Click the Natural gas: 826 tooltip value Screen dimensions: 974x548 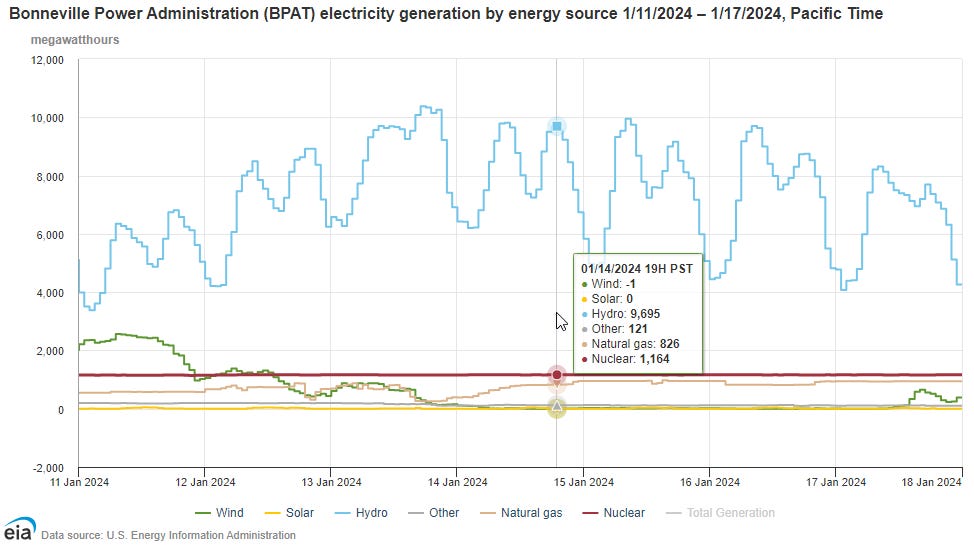[630, 344]
